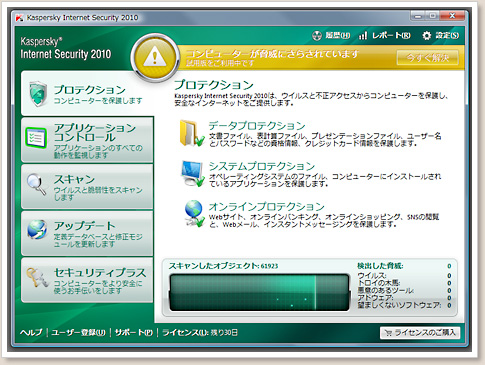Screen dimensions: 485x365
Task: Click the folder data protection icon
Action: click(x=192, y=133)
